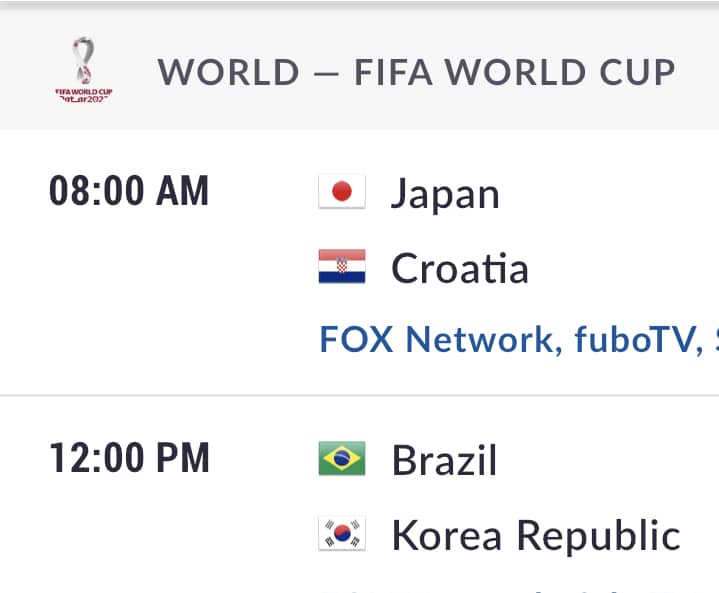This screenshot has height=593, width=719.
Task: Click the FIFA World Cup Qatar 2022 logo
Action: pos(83,70)
